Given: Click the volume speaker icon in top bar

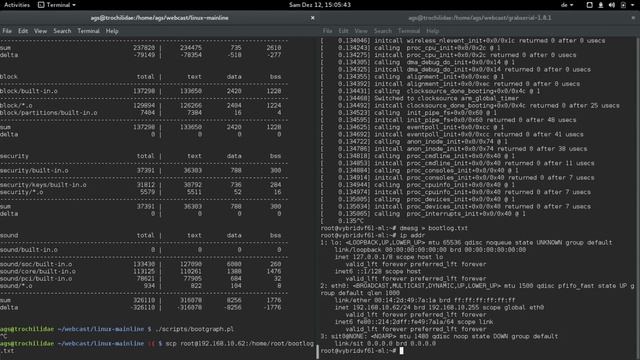Looking at the screenshot, I should [x=611, y=5].
